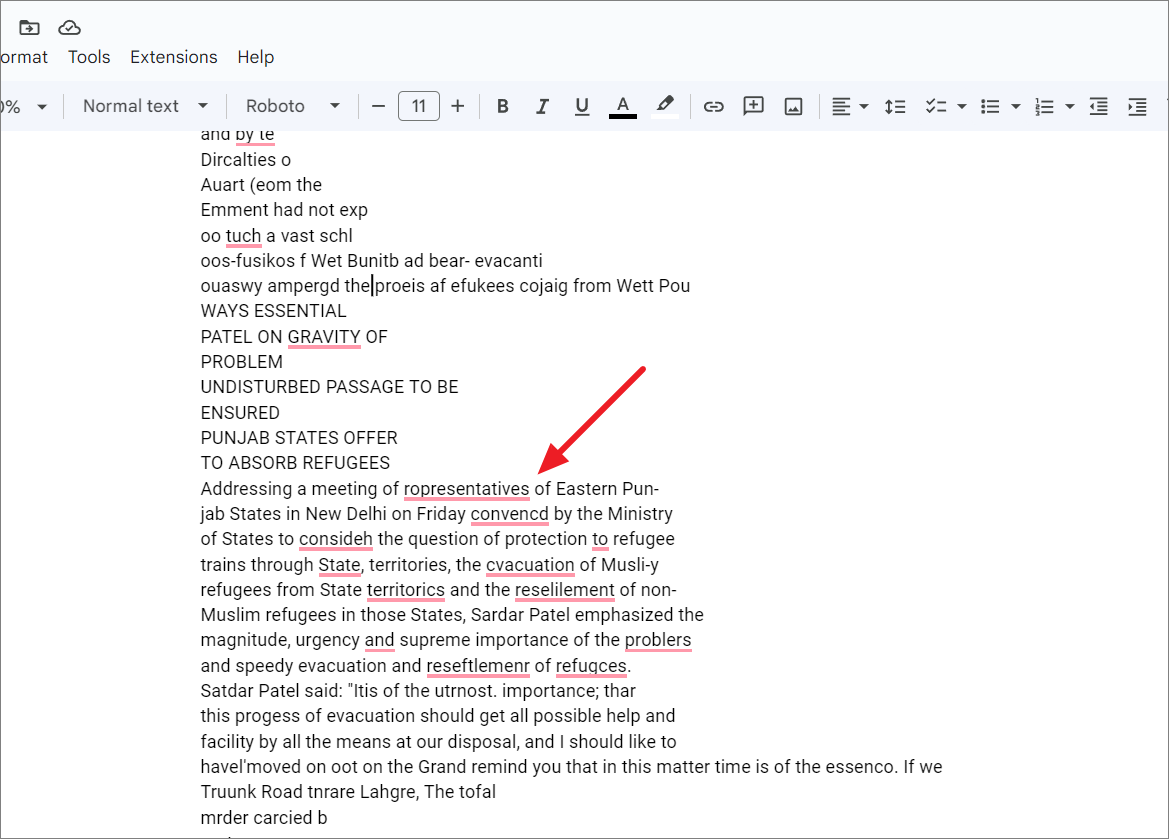This screenshot has width=1169, height=839.
Task: Open the line spacing options icon
Action: pos(894,105)
